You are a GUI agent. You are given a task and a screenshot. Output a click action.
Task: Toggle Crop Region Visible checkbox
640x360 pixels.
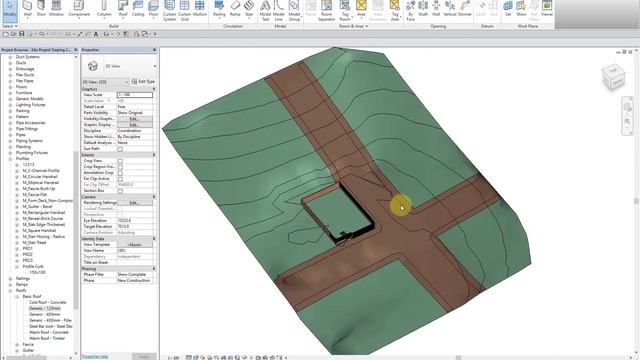[120, 167]
